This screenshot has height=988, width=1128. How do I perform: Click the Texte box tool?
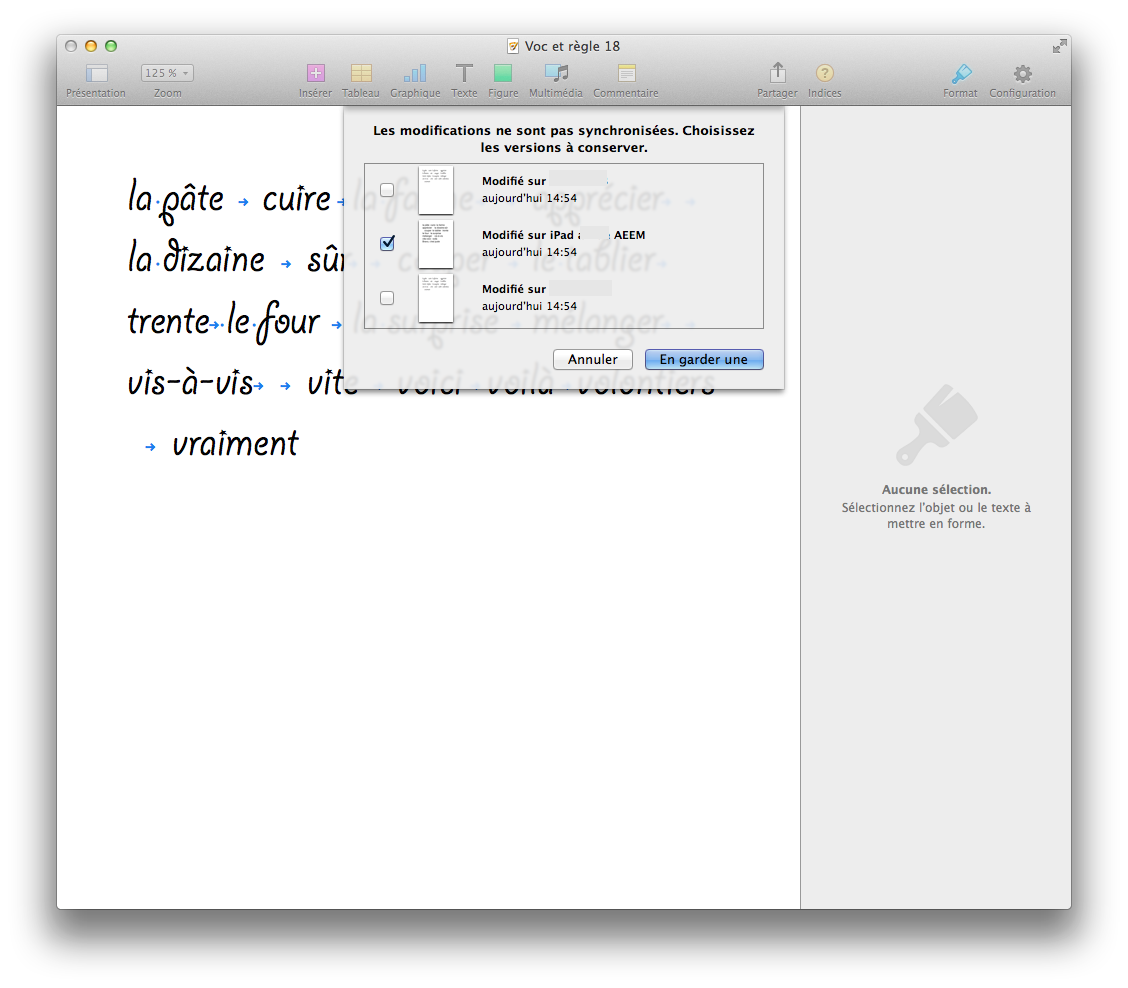tap(464, 74)
